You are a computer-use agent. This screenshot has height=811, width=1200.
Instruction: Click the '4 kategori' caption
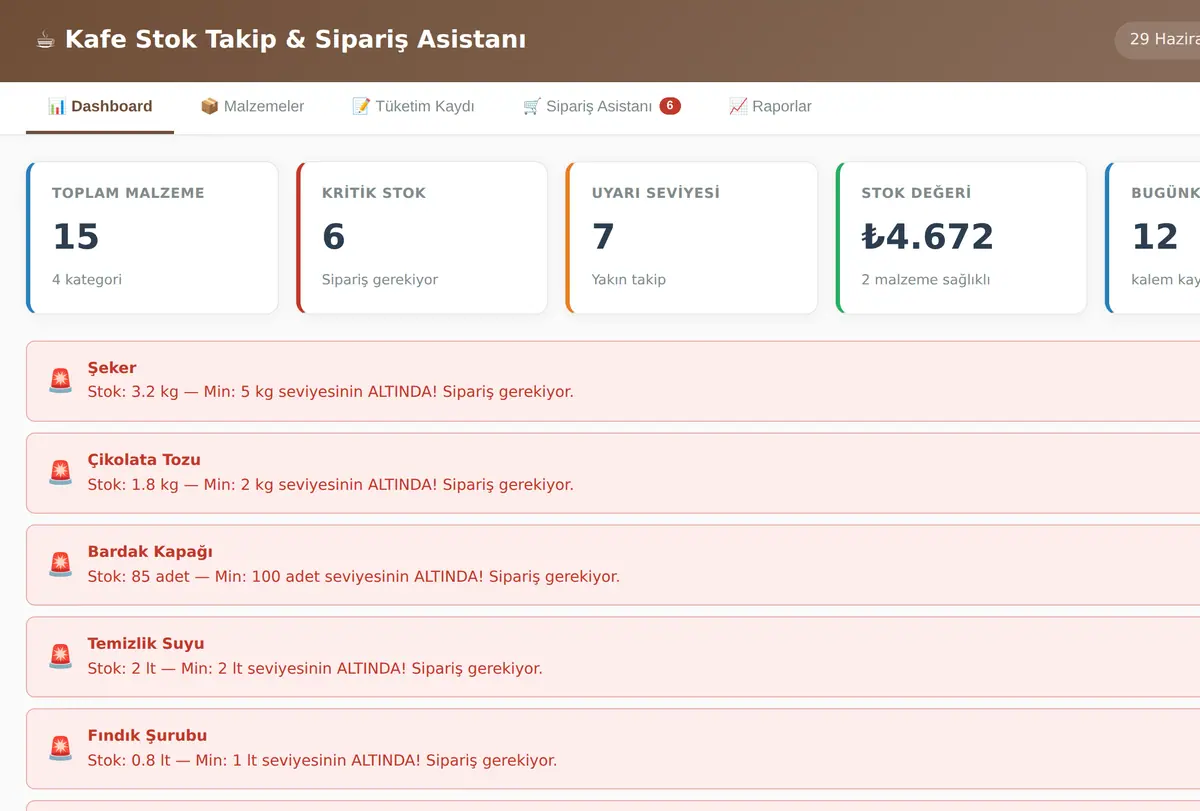87,280
